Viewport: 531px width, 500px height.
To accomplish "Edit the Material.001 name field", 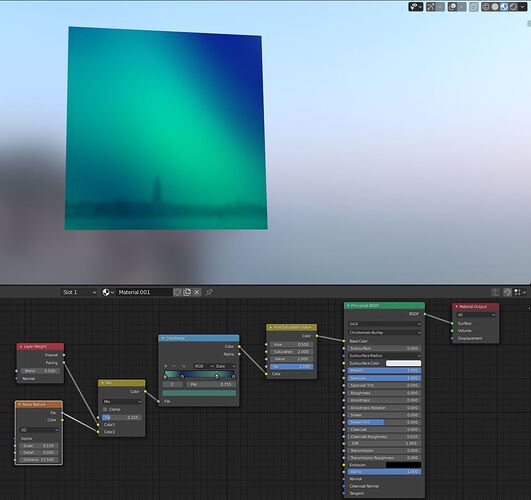I will coord(144,292).
